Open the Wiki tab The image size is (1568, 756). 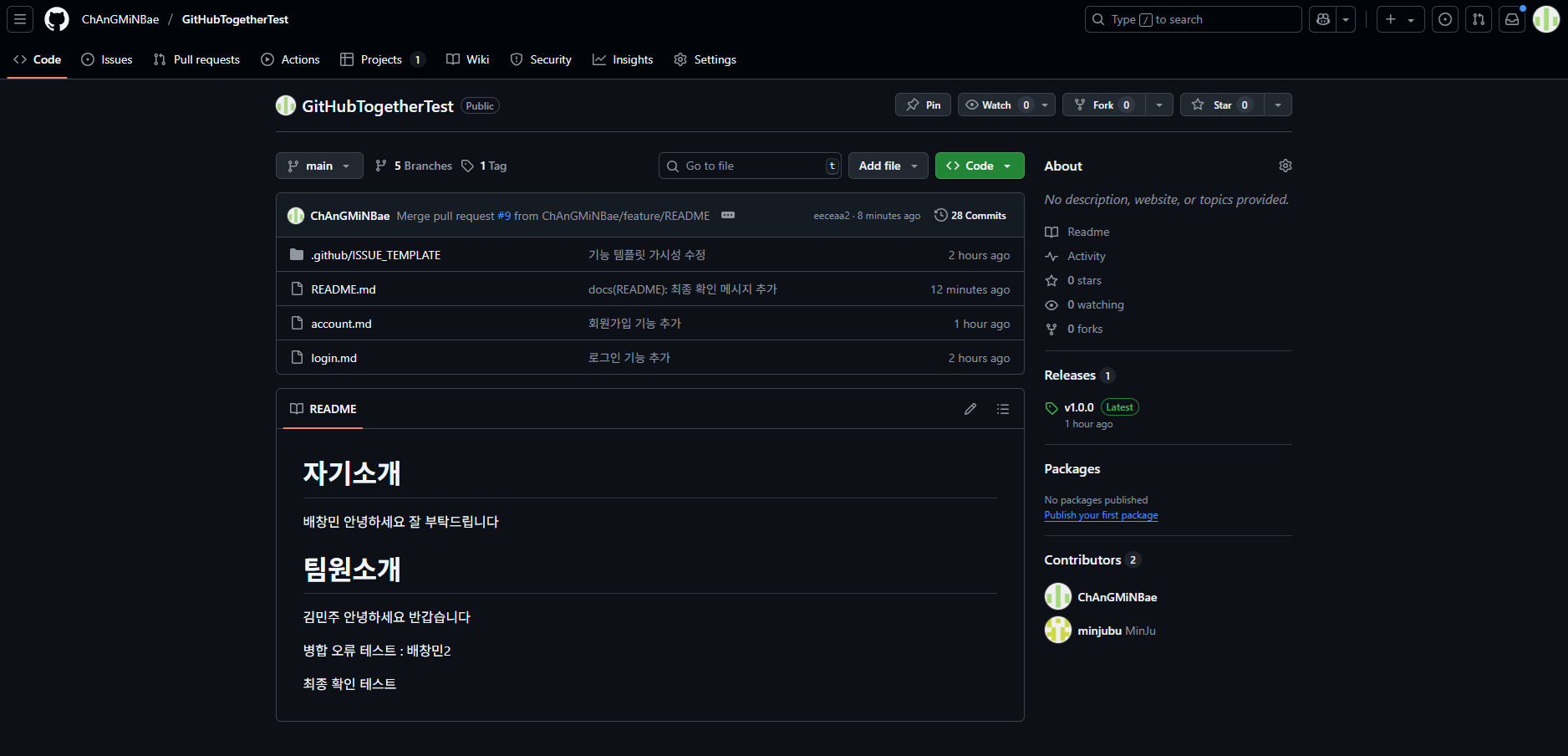(x=467, y=59)
